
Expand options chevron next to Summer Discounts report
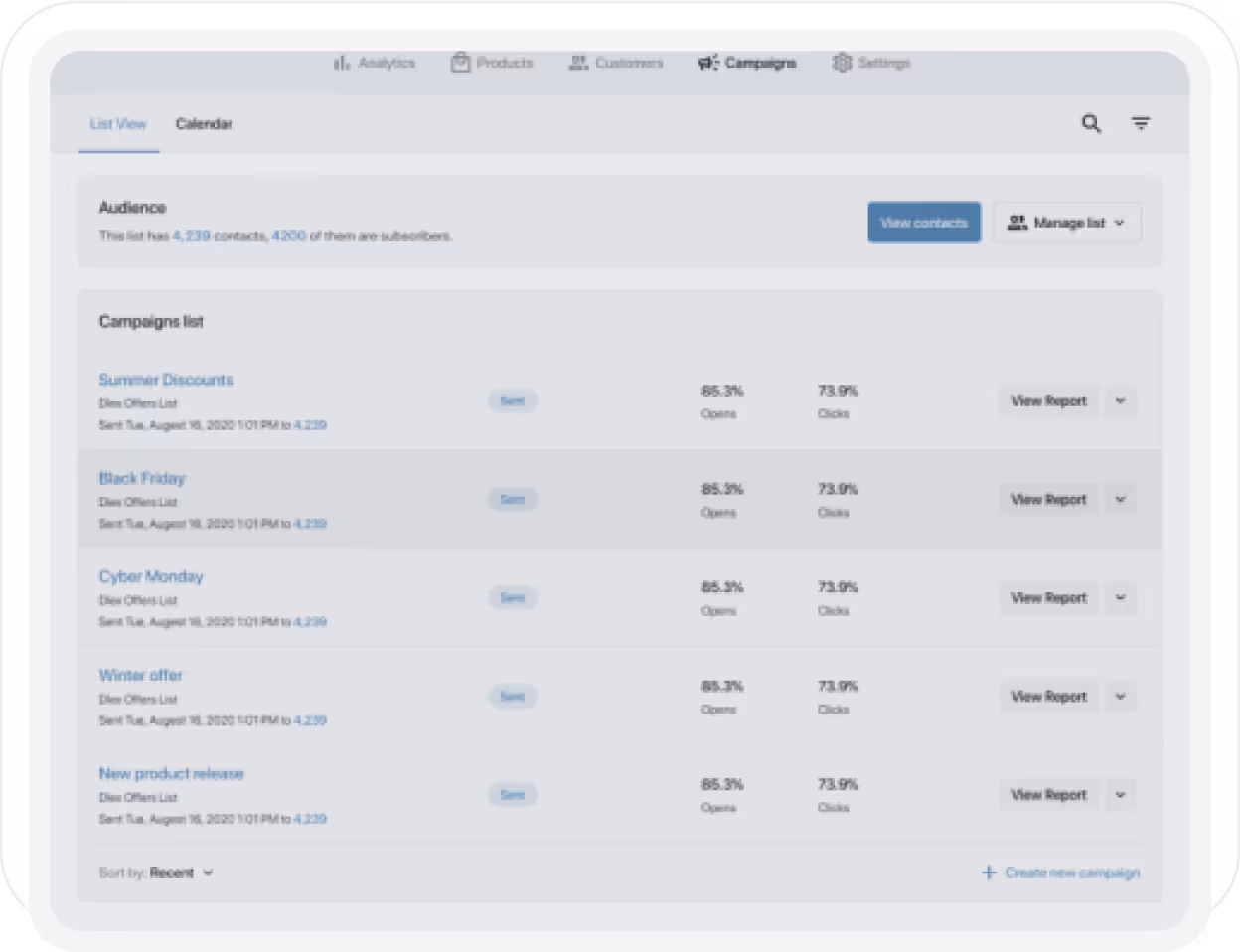tap(1120, 400)
